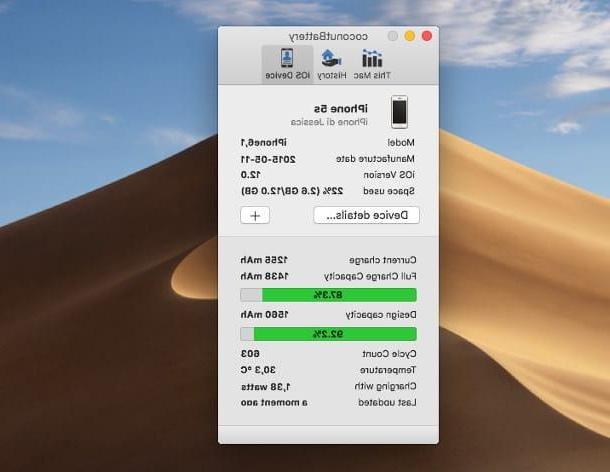Select the 30,3 °C temperature value
This screenshot has width=610, height=472.
point(258,370)
